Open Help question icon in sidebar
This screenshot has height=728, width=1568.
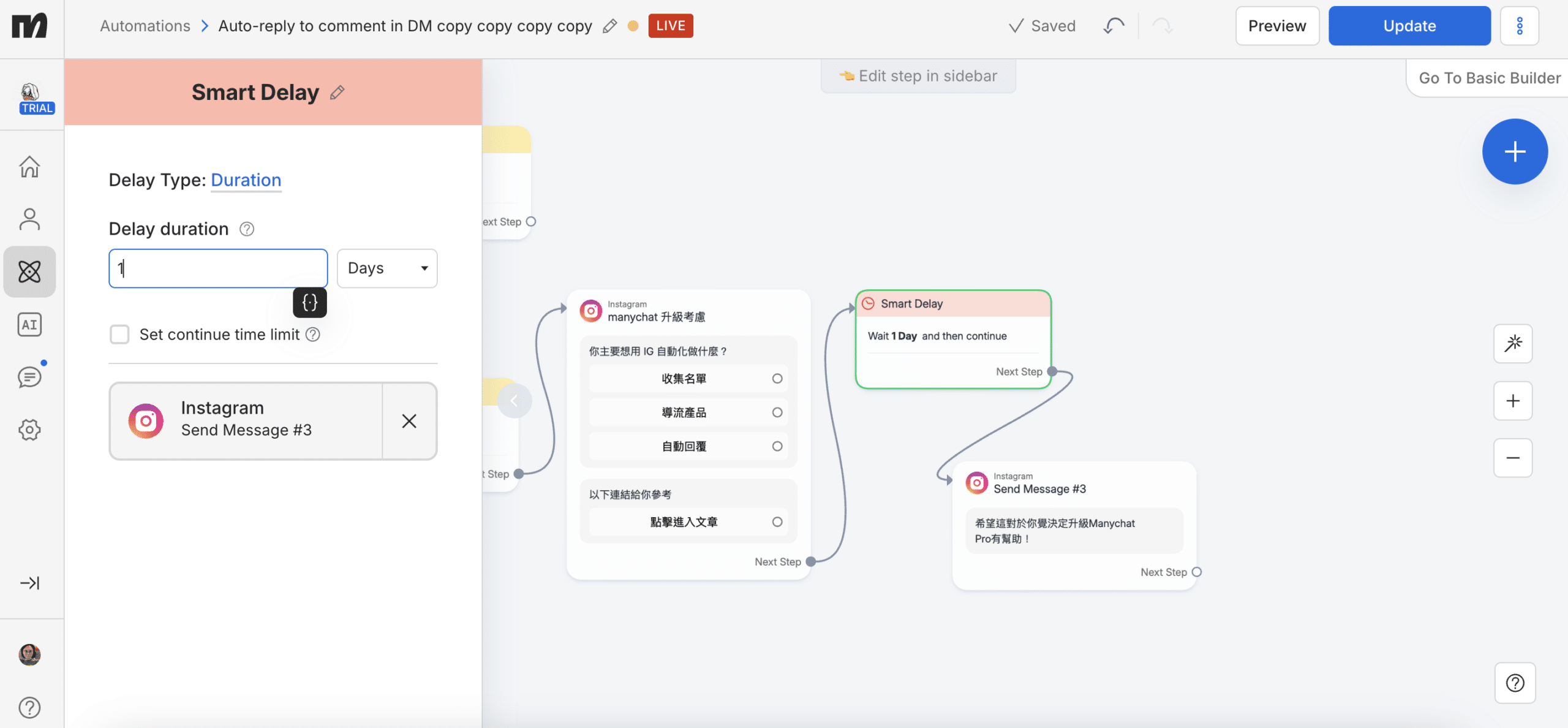(29, 708)
